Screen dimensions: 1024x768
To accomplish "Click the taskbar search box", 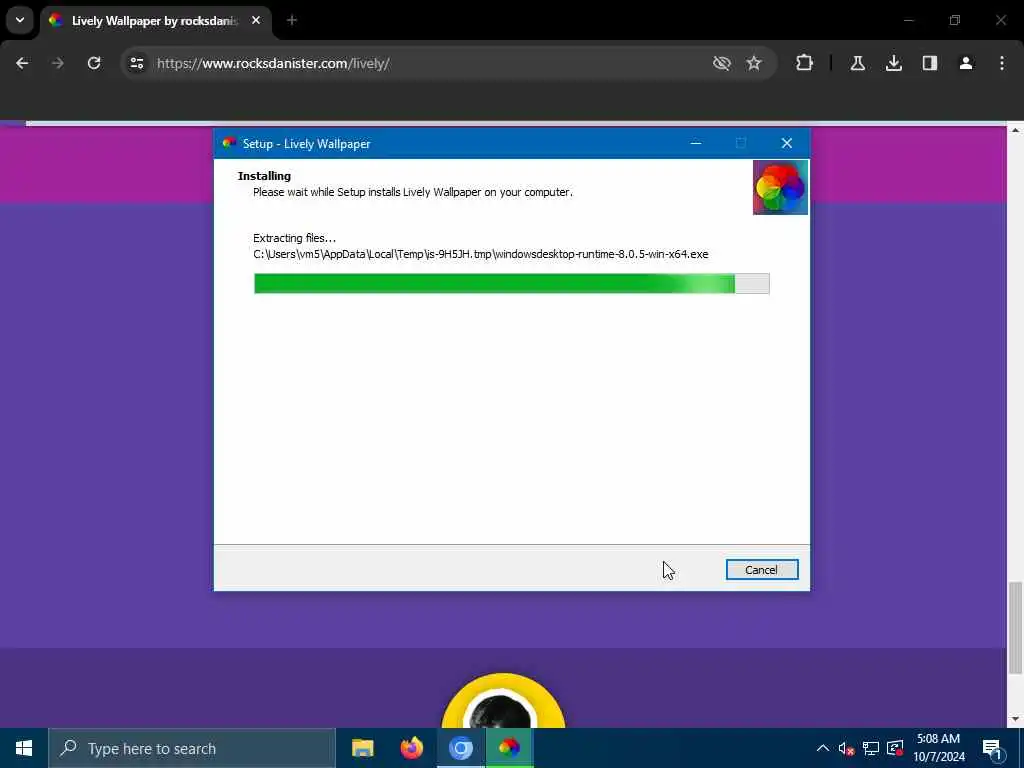I will point(192,748).
